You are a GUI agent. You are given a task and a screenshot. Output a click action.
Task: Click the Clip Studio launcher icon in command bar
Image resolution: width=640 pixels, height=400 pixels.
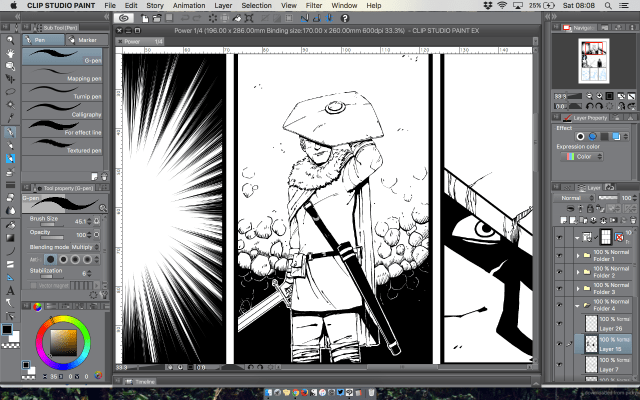click(125, 18)
